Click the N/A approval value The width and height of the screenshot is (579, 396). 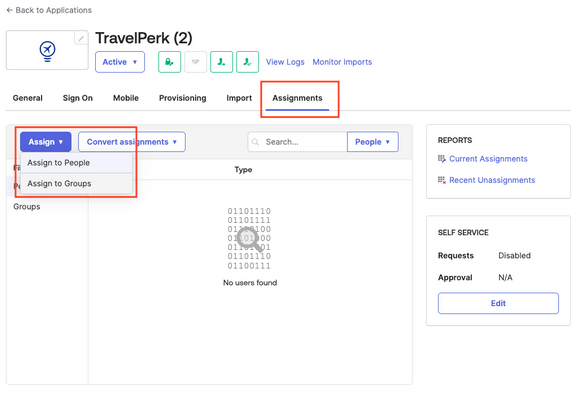point(506,277)
